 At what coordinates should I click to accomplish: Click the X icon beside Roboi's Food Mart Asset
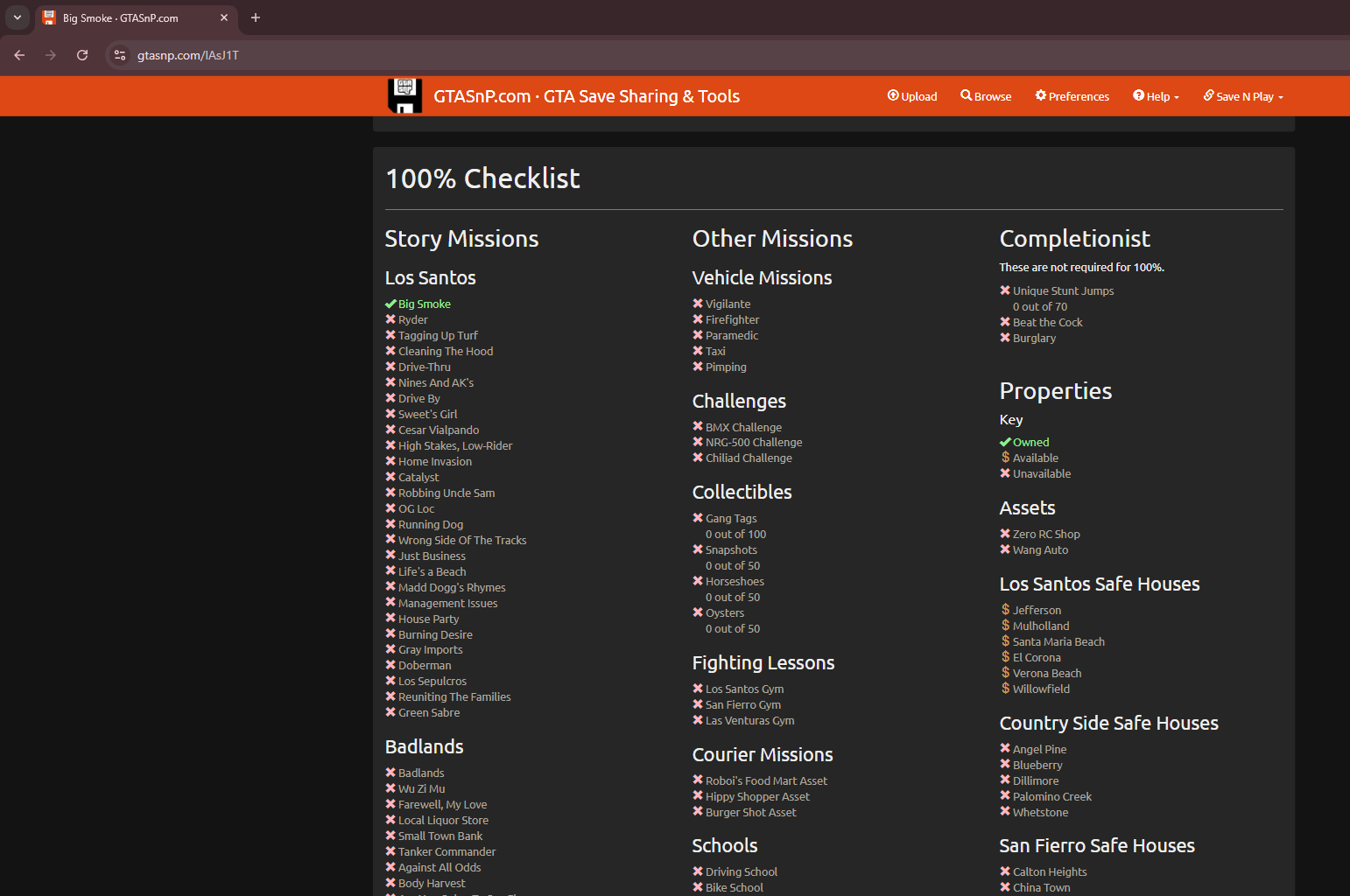coord(698,780)
